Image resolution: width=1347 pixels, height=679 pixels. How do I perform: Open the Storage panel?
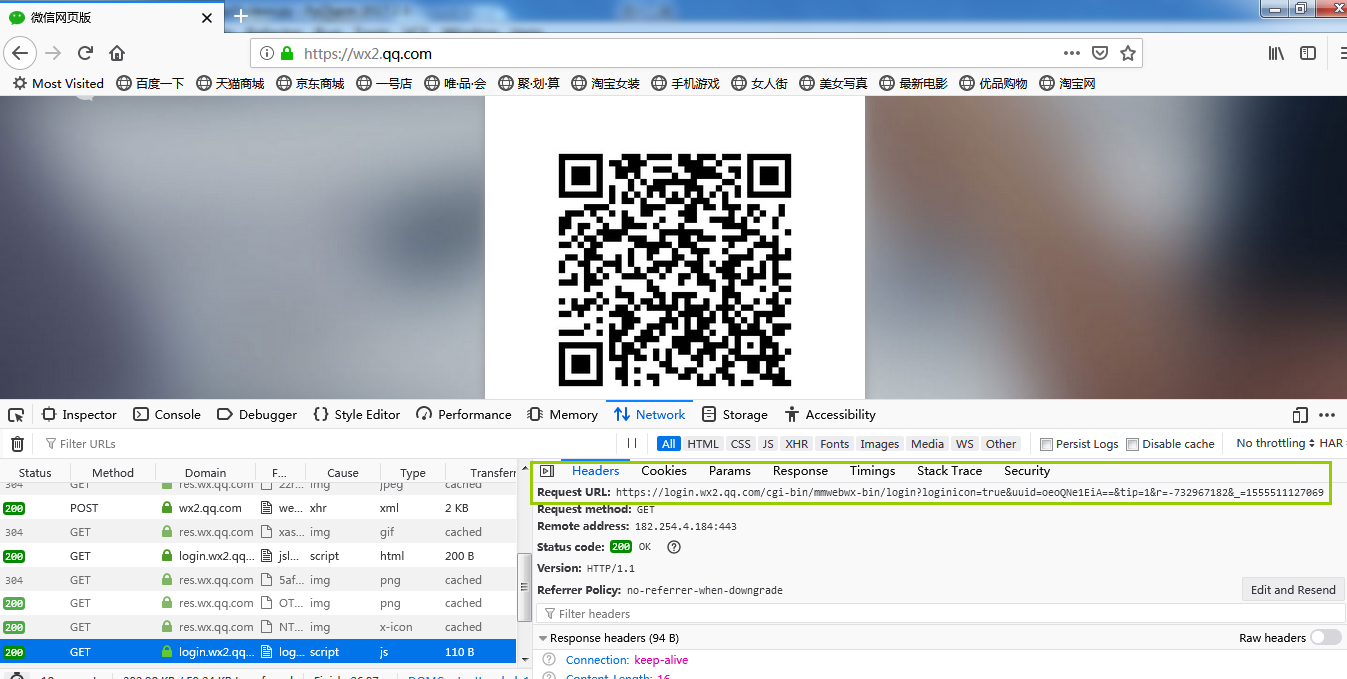coord(735,415)
